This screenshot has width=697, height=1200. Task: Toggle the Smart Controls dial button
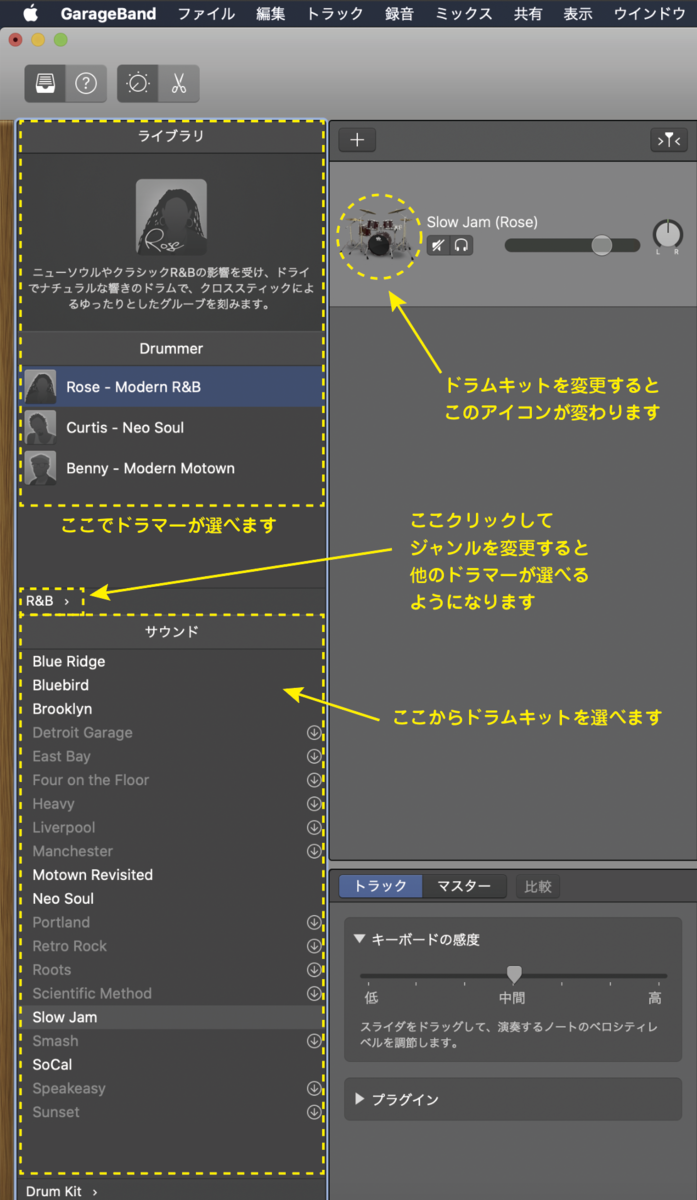coord(138,84)
